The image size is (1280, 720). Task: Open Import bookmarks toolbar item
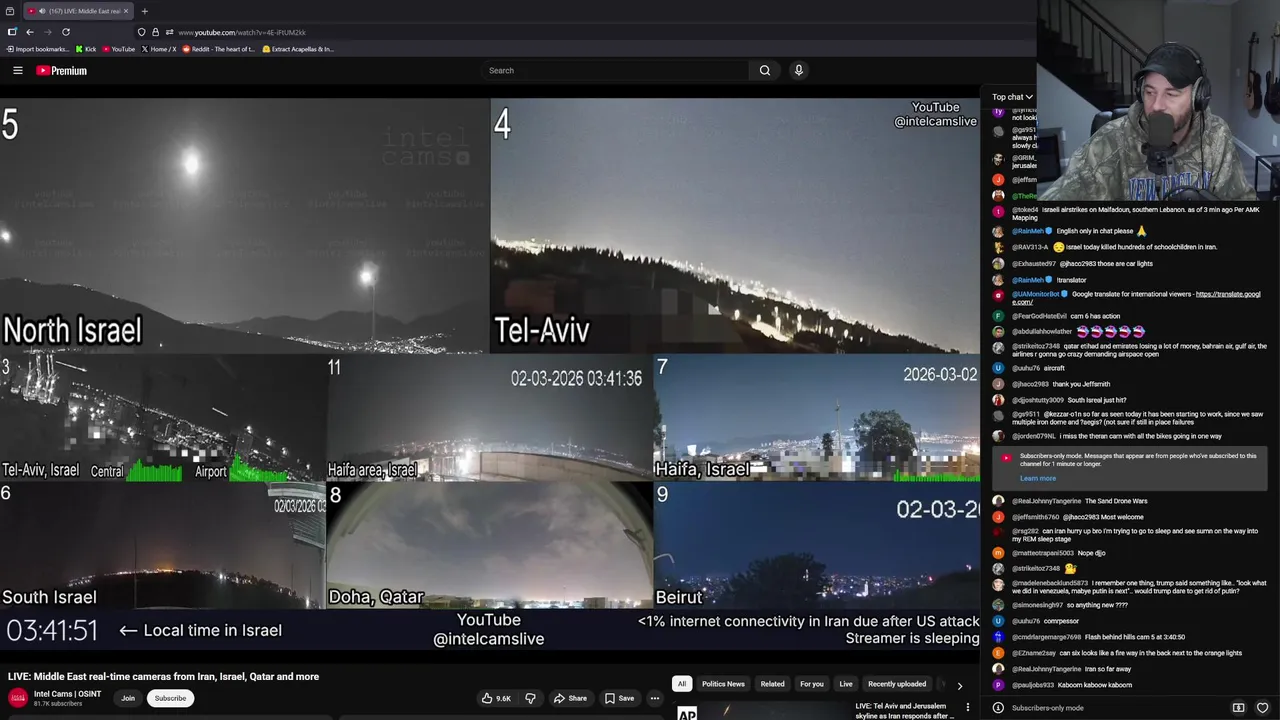click(x=38, y=49)
